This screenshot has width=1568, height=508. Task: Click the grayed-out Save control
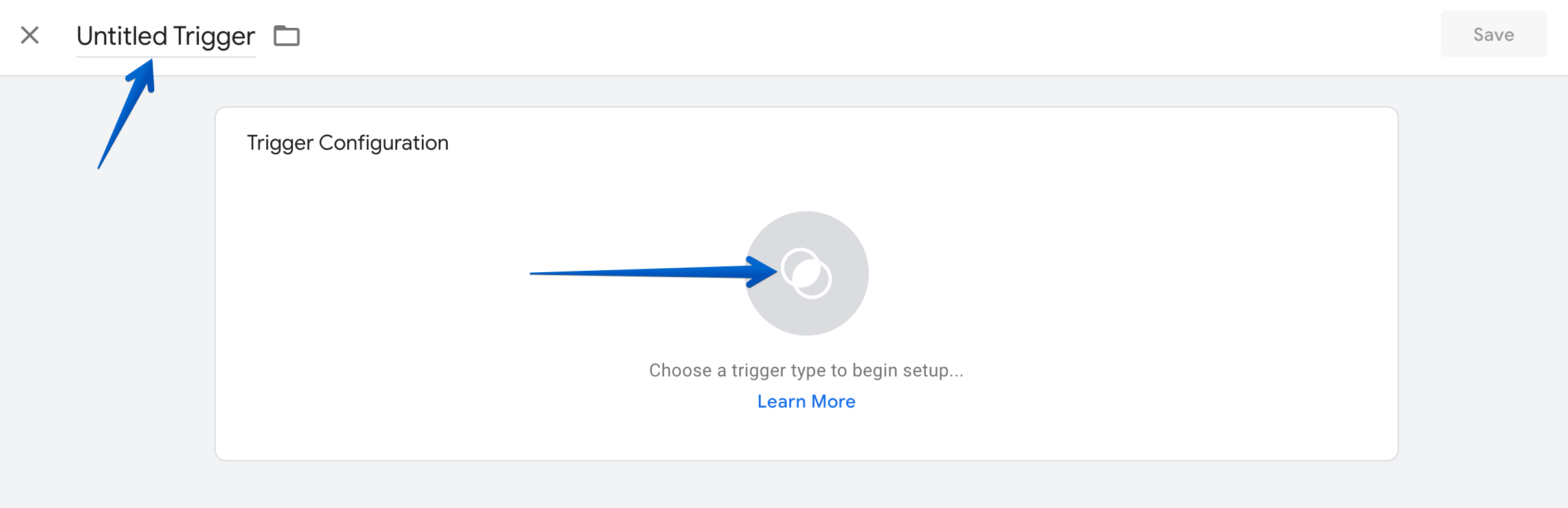pyautogui.click(x=1493, y=34)
